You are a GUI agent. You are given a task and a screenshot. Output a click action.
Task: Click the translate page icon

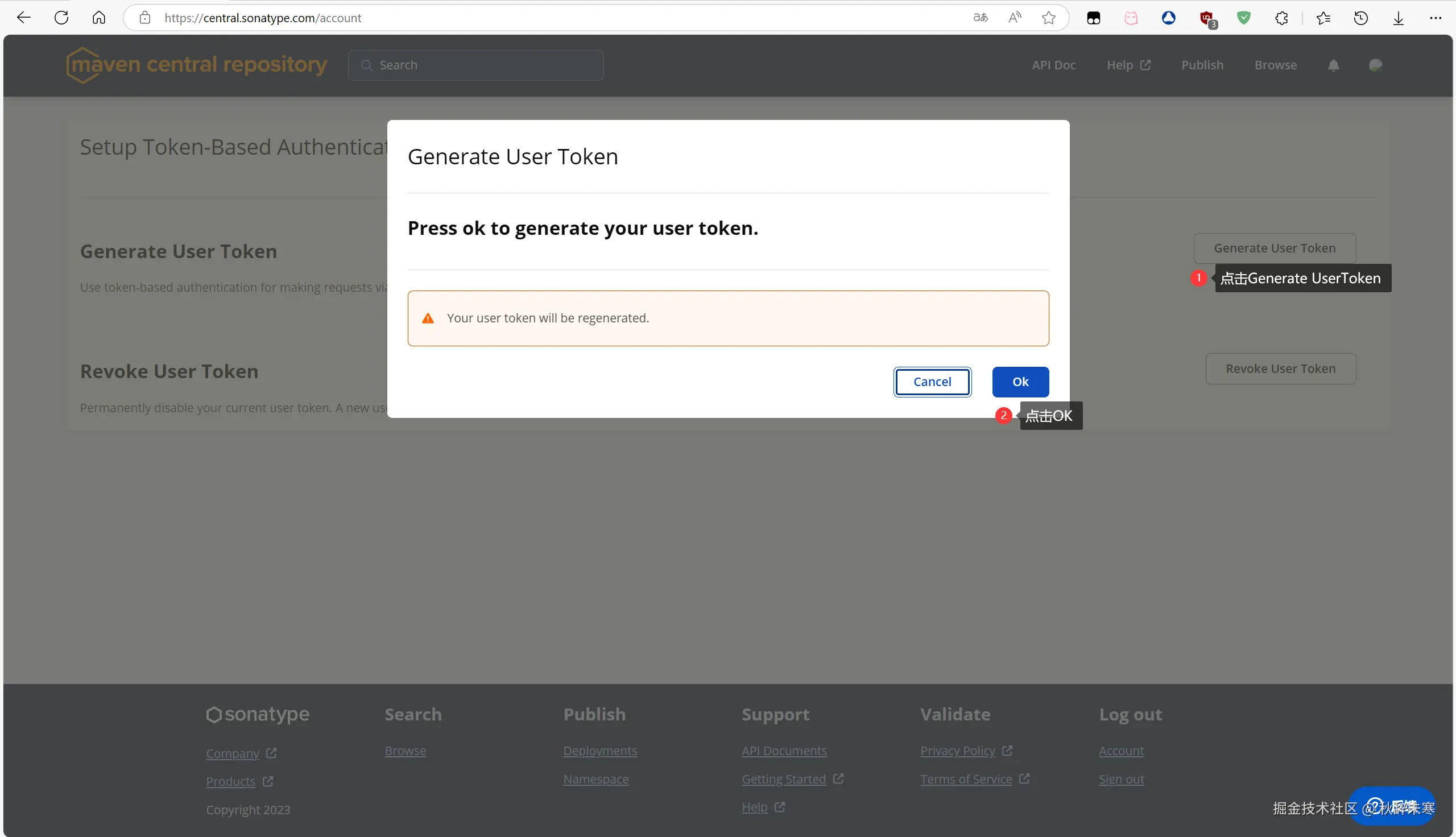coord(980,18)
